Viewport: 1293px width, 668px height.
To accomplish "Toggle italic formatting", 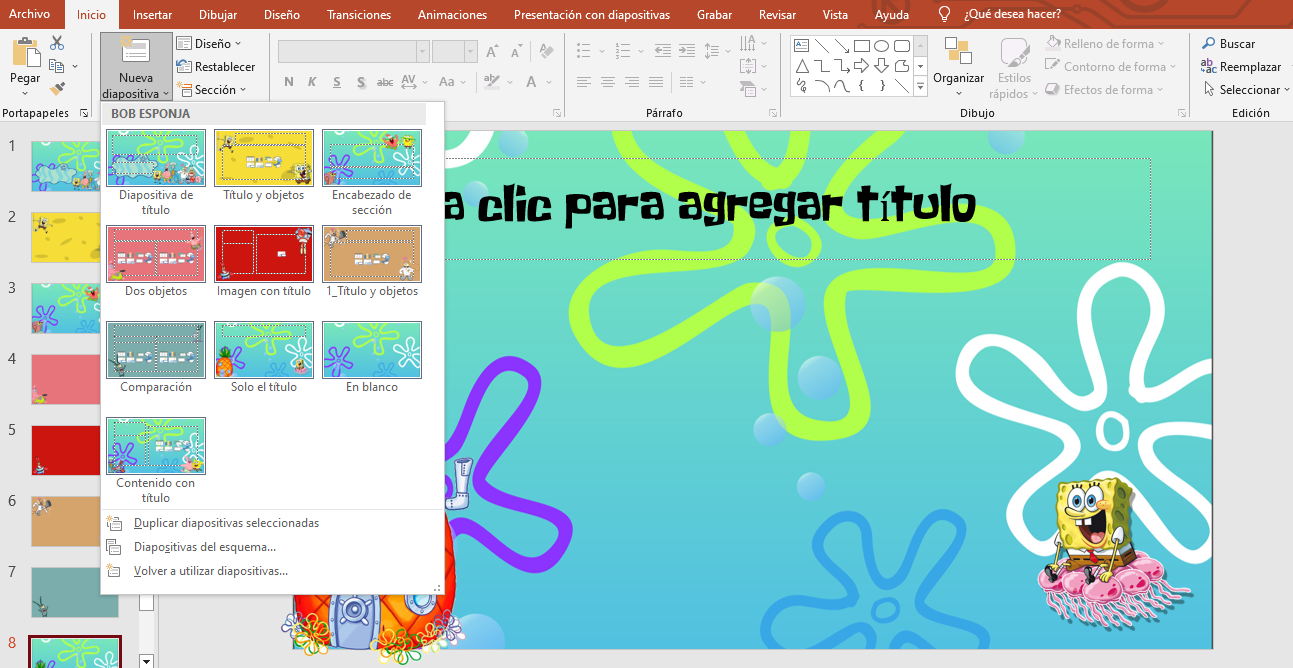I will 312,82.
